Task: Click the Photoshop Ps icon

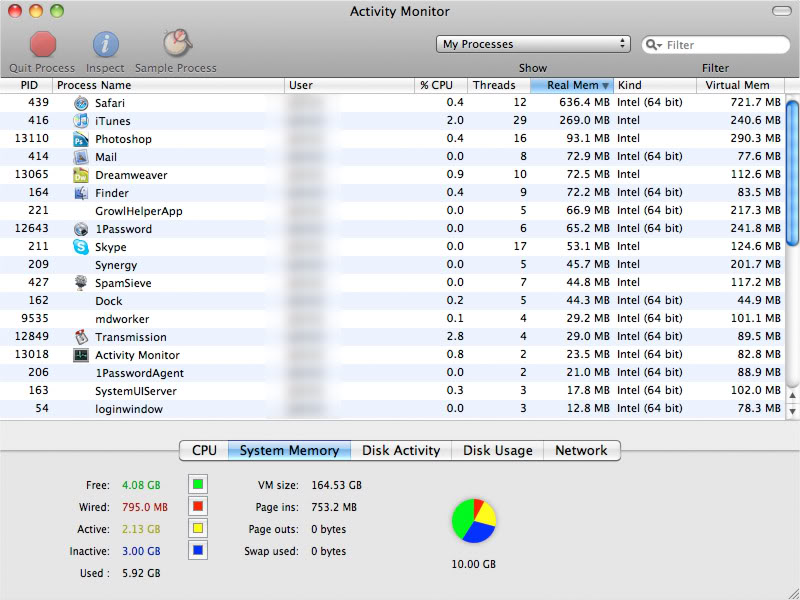Action: pos(81,139)
